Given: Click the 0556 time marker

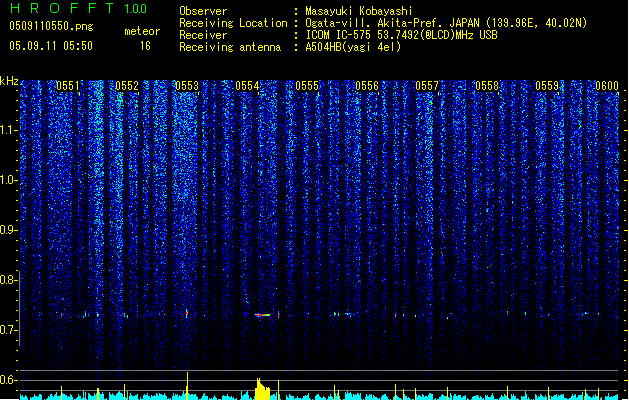Looking at the screenshot, I should pyautogui.click(x=367, y=86).
